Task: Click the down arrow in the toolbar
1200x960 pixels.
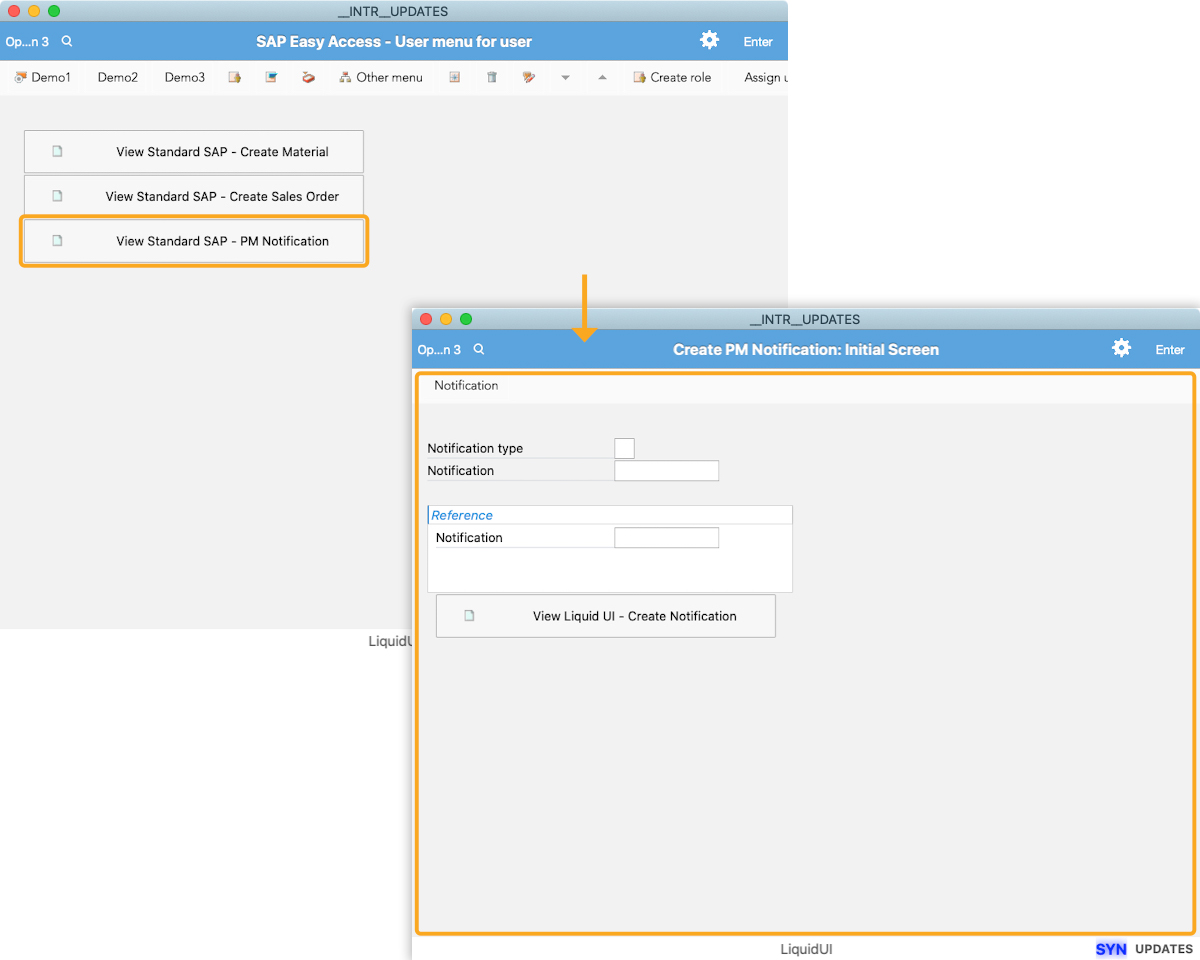Action: (565, 78)
